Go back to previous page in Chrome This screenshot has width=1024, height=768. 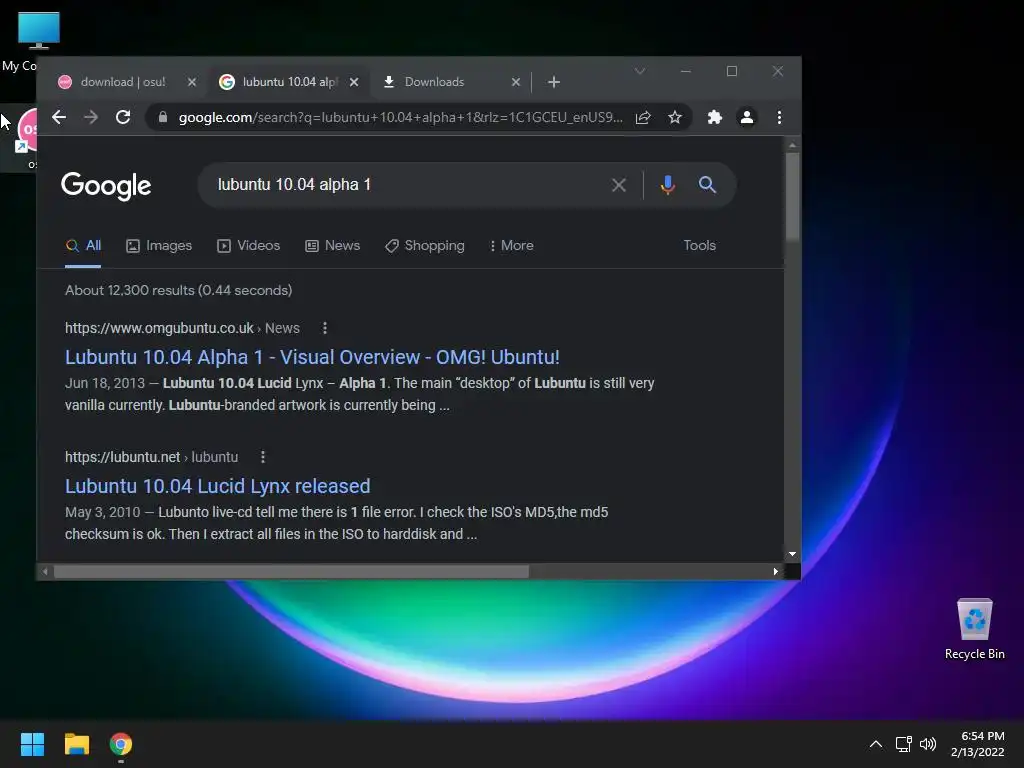(59, 118)
